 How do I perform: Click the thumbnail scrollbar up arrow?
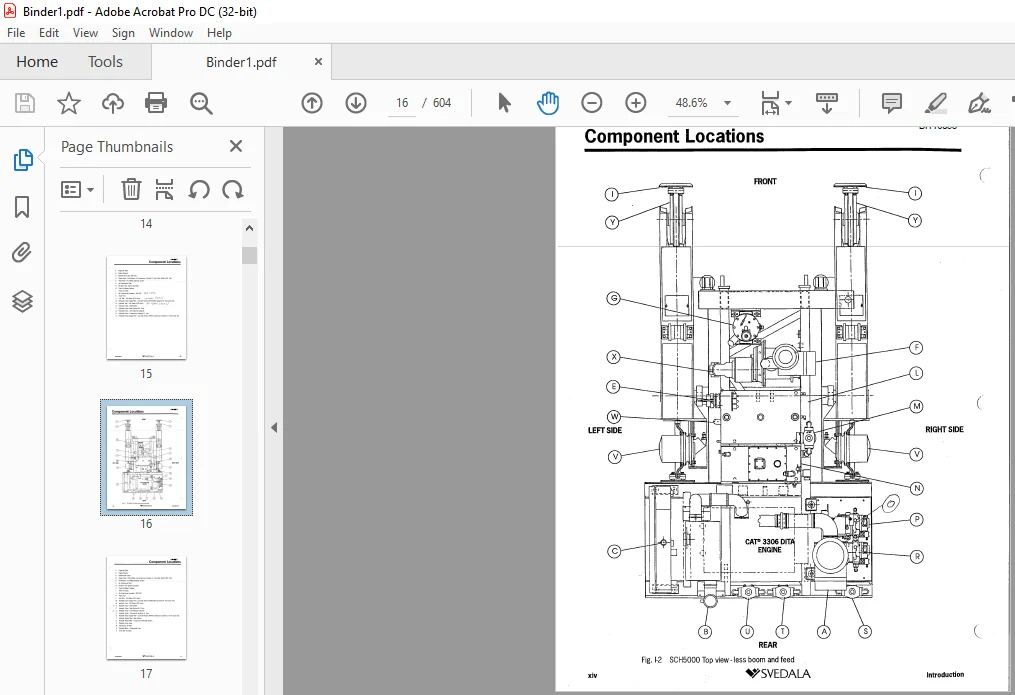249,228
